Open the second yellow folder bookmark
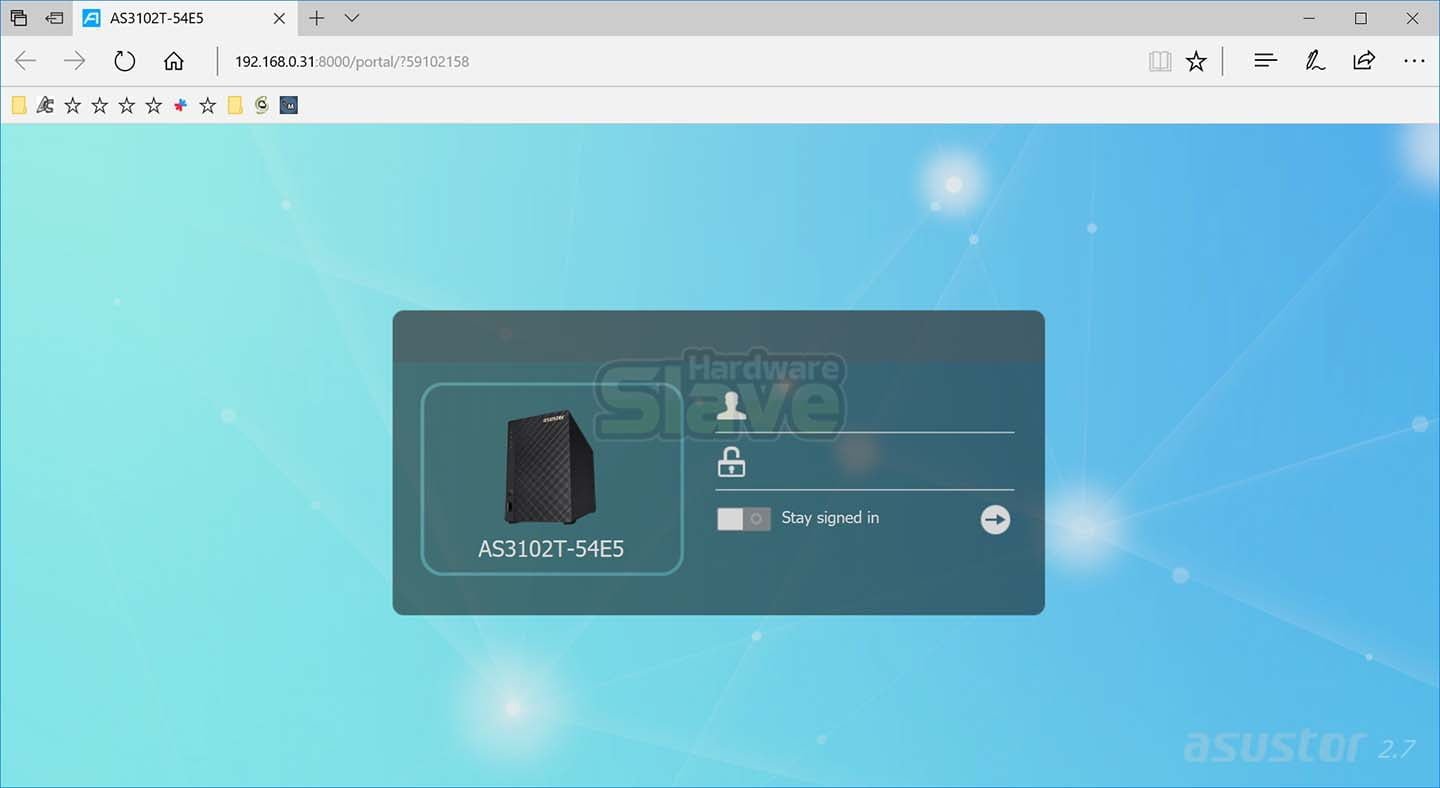This screenshot has height=788, width=1440. click(235, 105)
